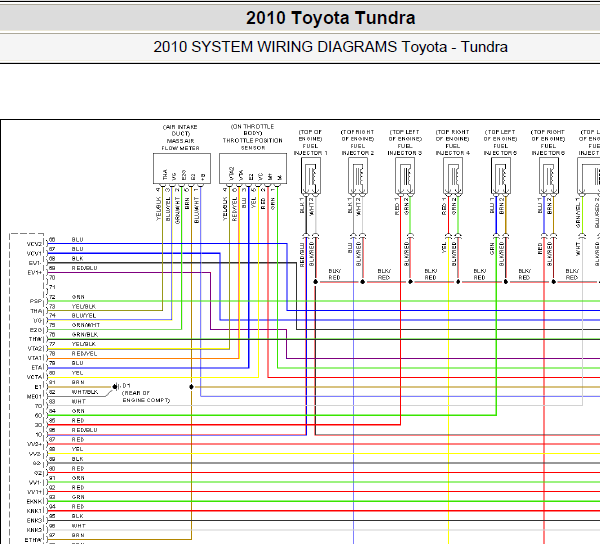The width and height of the screenshot is (600, 544).
Task: Click the PSP terminal label
Action: (x=36, y=301)
